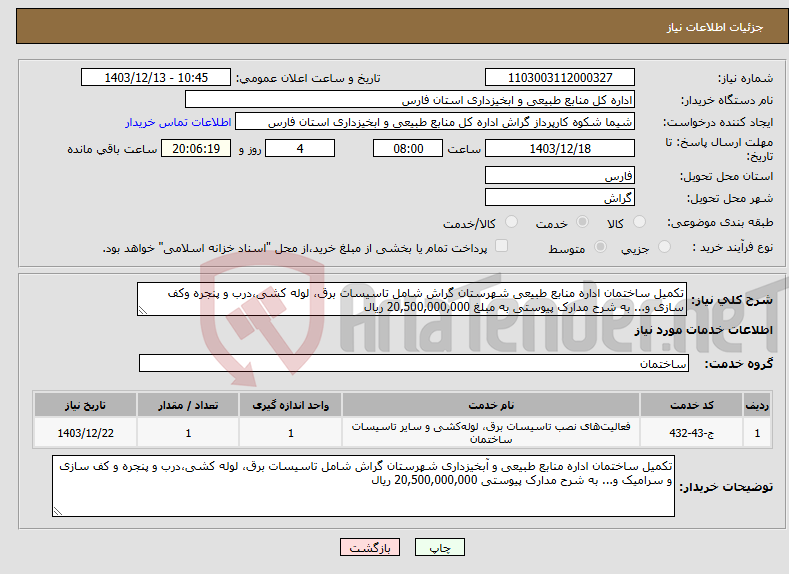Click the request creator field شیما شکوه
The image size is (789, 574).
[435, 122]
